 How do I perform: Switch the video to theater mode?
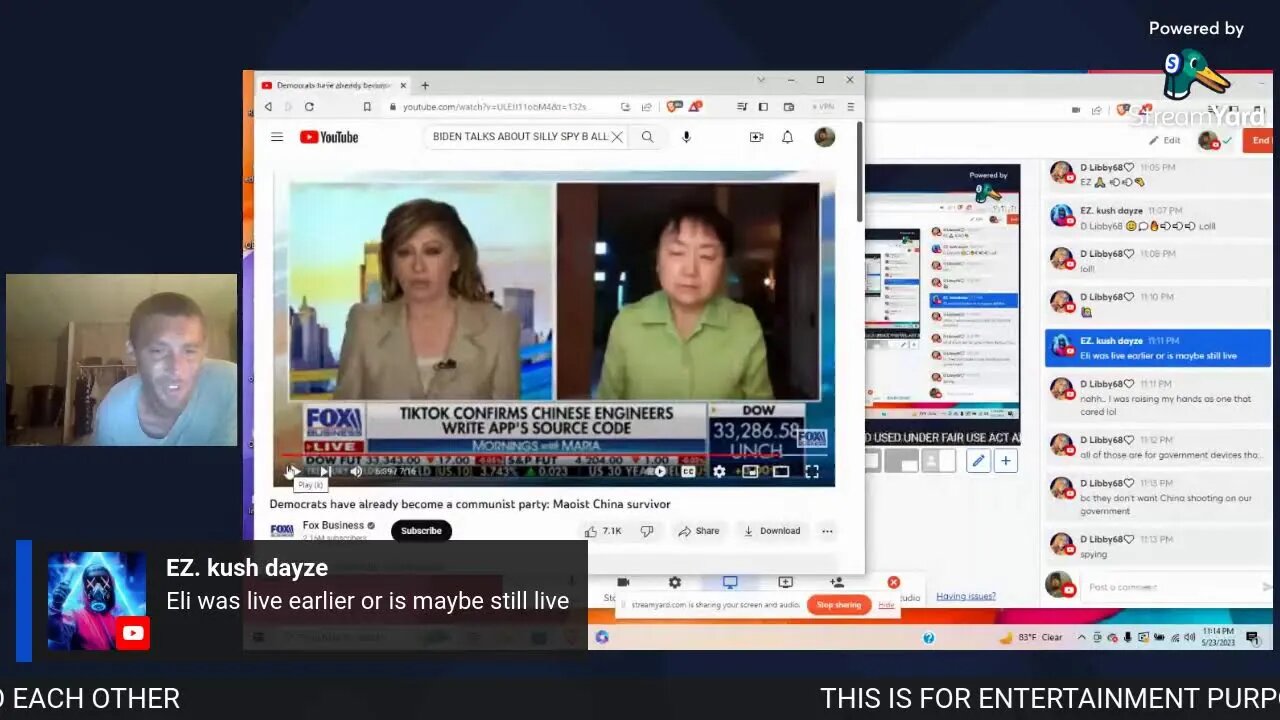(781, 472)
